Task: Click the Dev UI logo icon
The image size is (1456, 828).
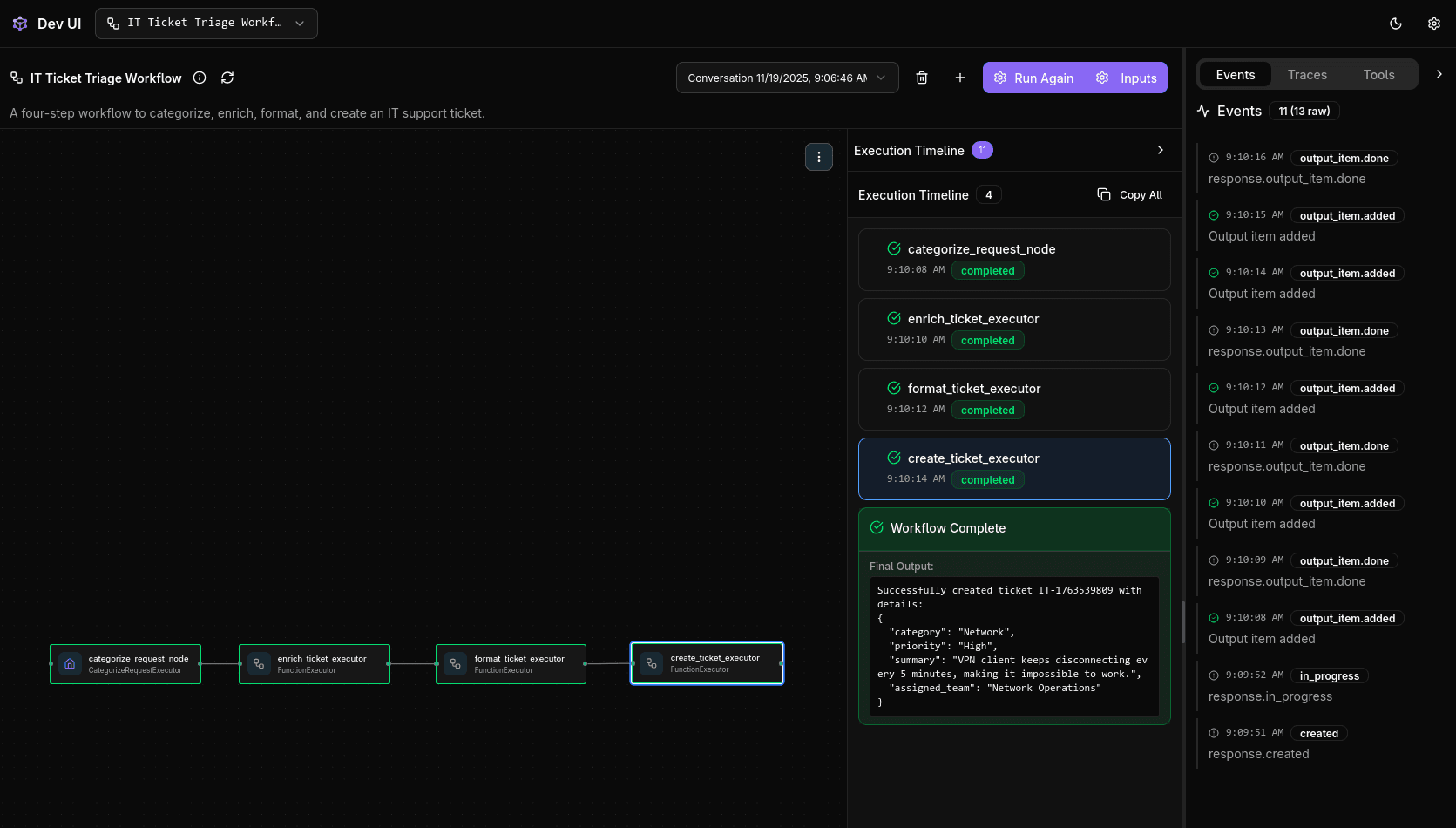Action: coord(19,23)
